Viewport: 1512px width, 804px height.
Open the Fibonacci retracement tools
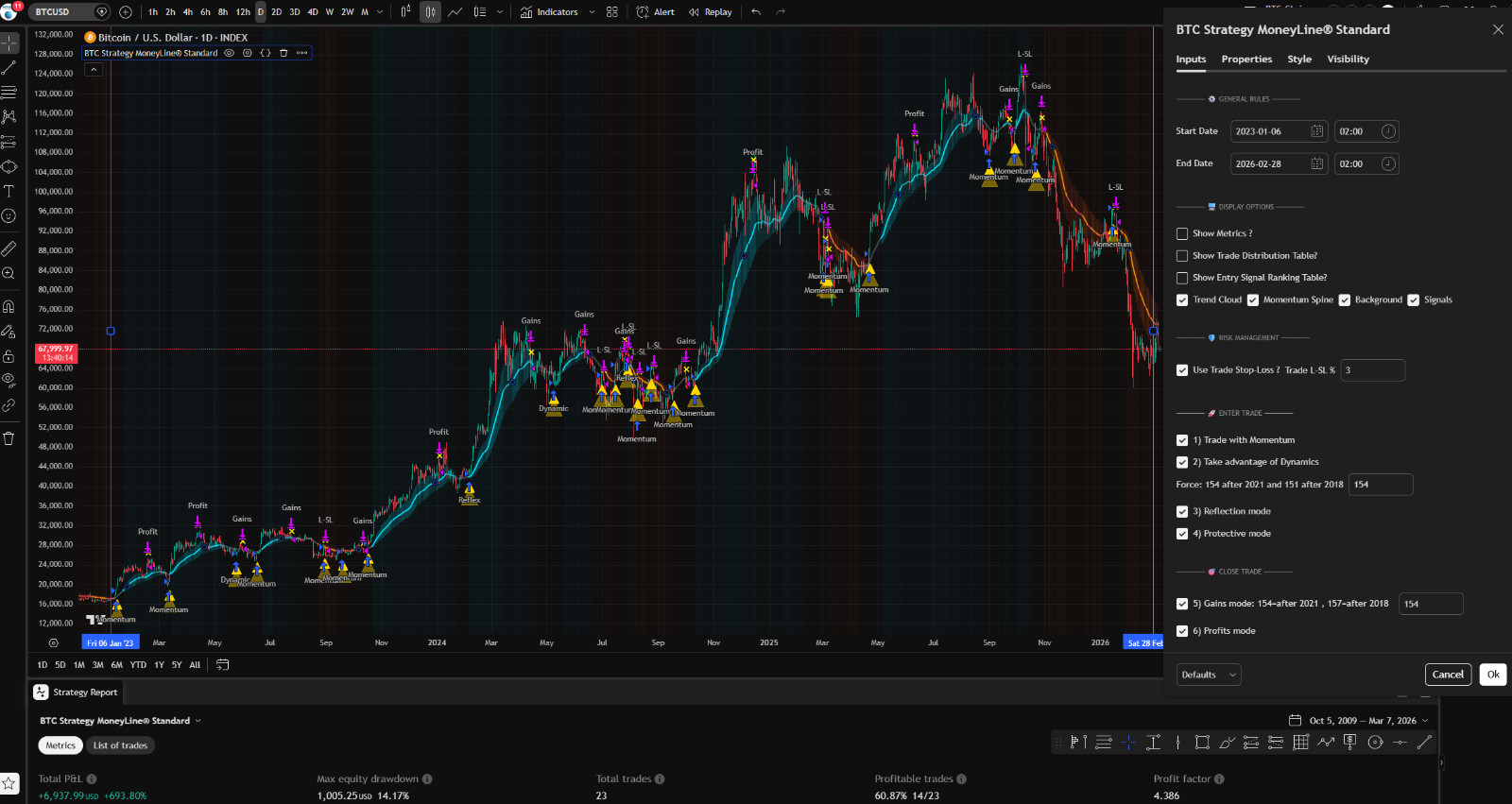(9, 93)
